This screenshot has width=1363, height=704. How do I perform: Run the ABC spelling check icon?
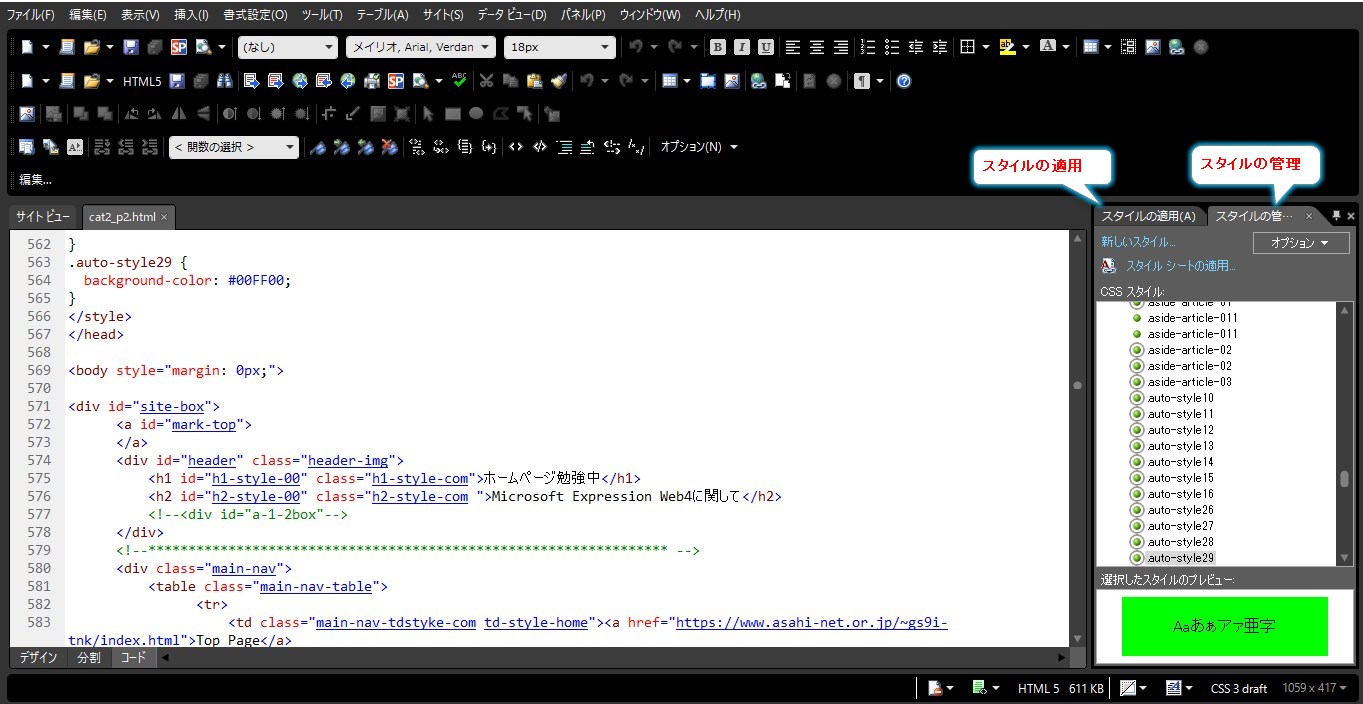pos(459,81)
